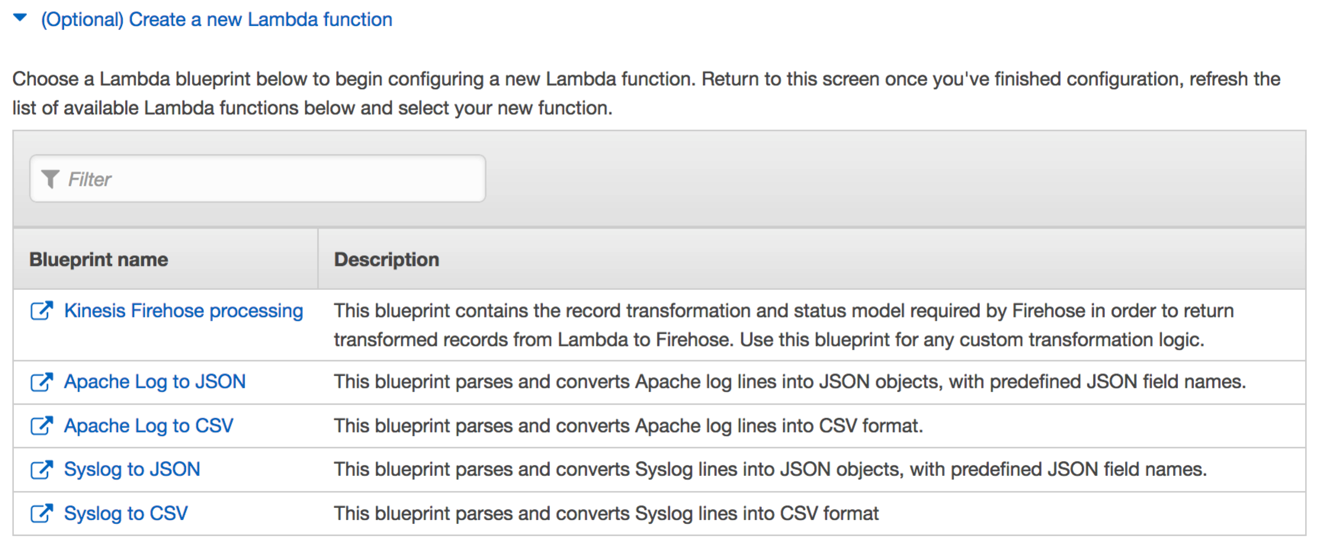Click external-link icon beside Syslog to CSV
Viewport: 1319px width, 543px height.
[x=41, y=514]
